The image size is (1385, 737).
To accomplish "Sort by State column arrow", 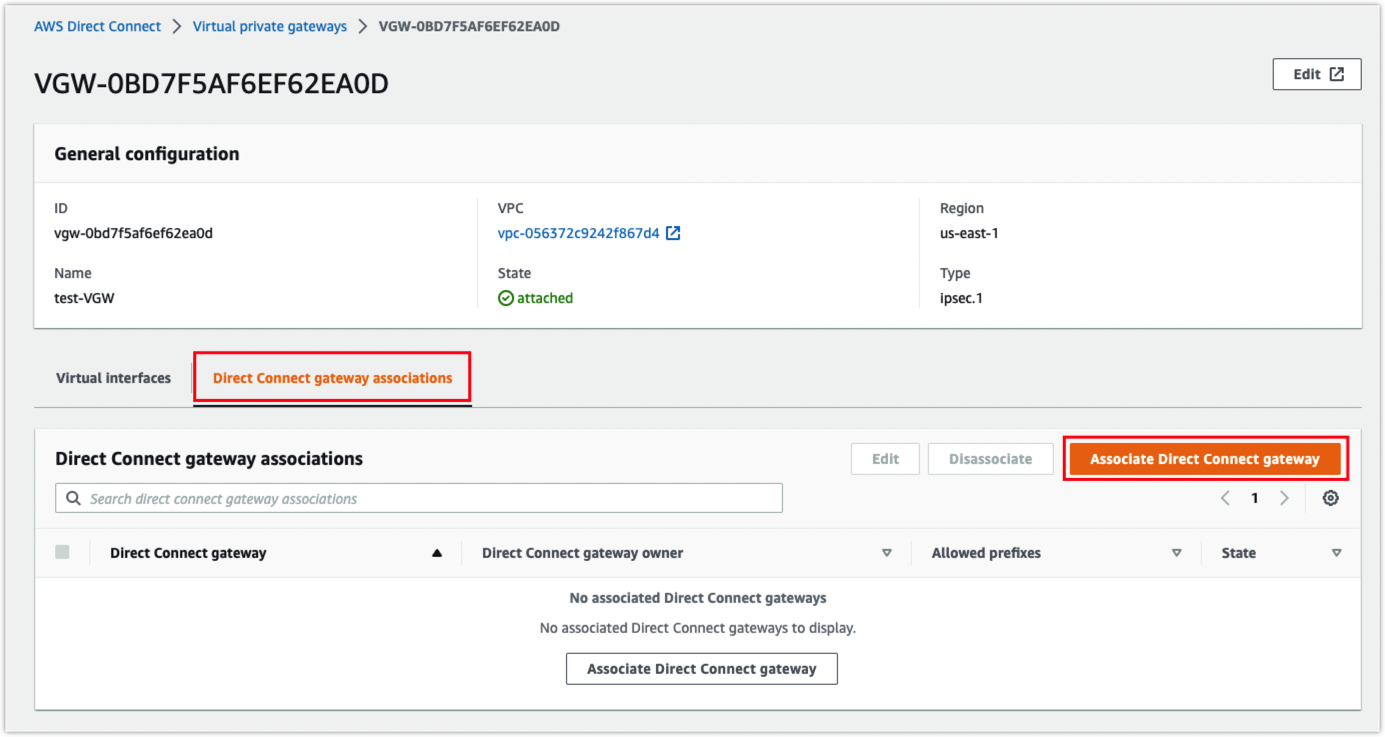I will (1336, 553).
